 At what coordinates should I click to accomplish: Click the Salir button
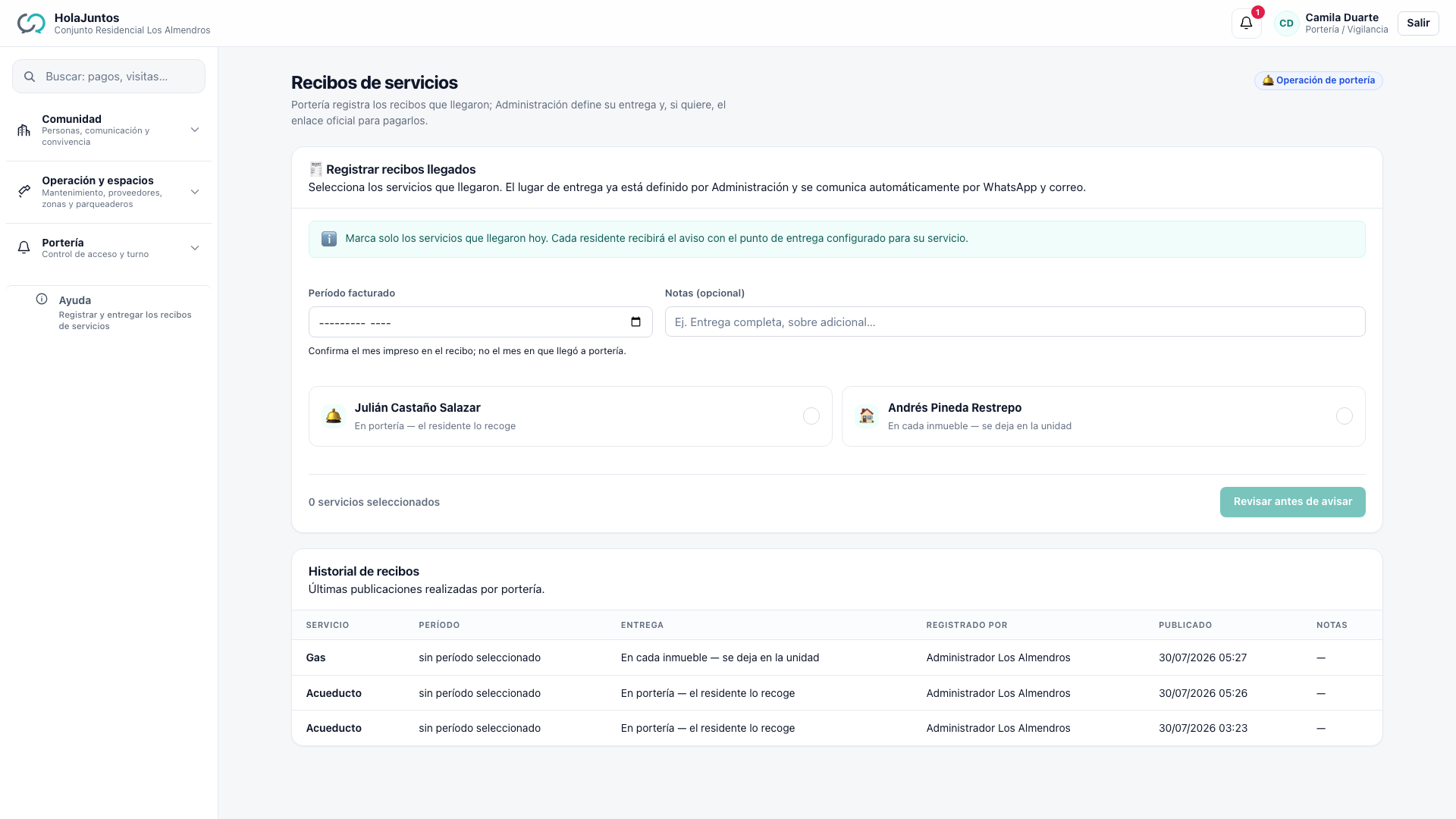pos(1418,23)
